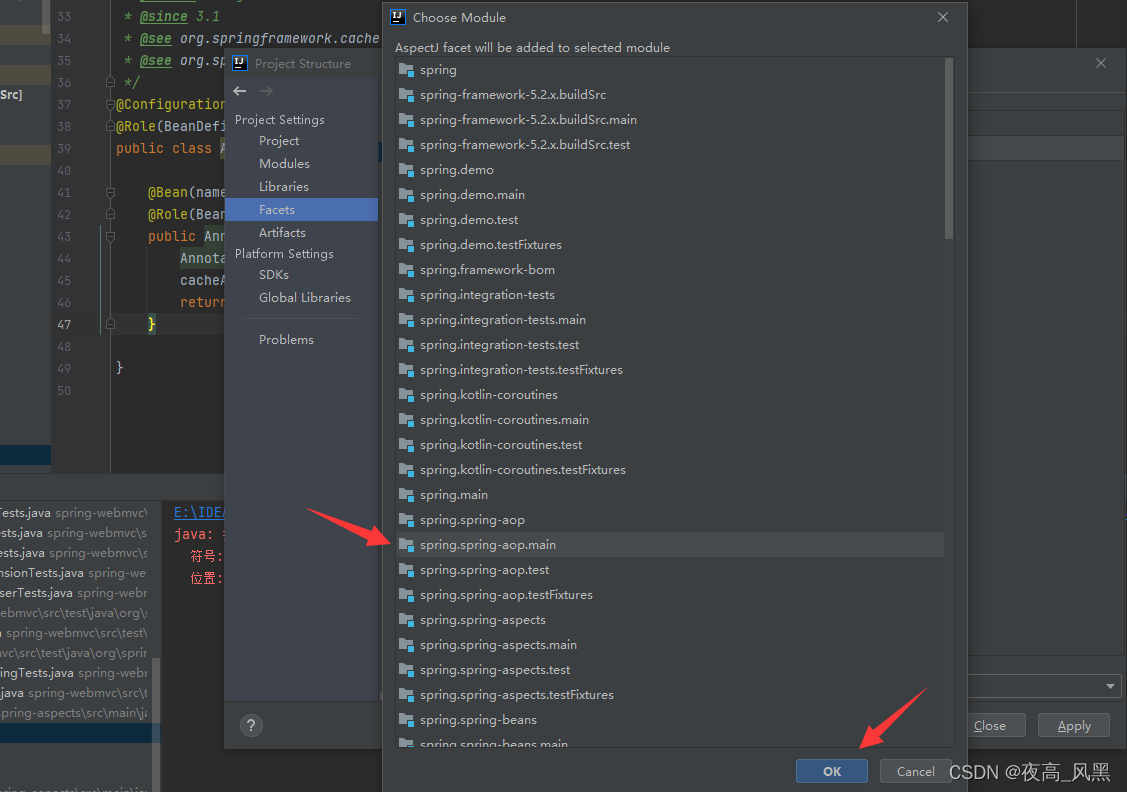Image resolution: width=1127 pixels, height=792 pixels.
Task: Open dropdown at Project Structure bottom right
Action: (1110, 686)
